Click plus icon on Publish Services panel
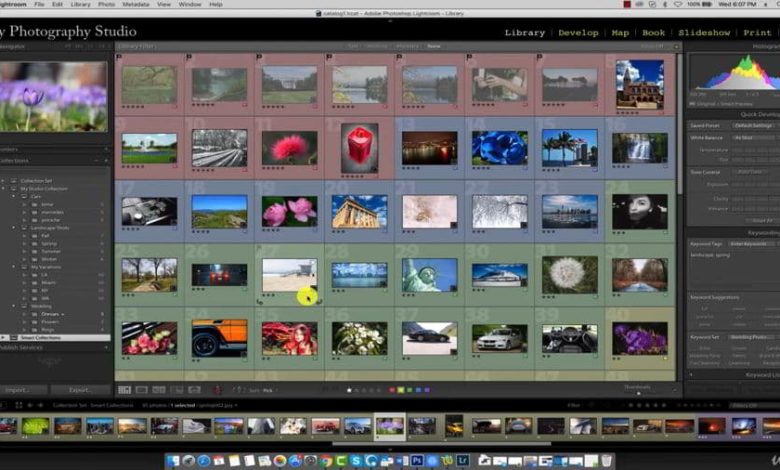This screenshot has height=470, width=780. [106, 347]
